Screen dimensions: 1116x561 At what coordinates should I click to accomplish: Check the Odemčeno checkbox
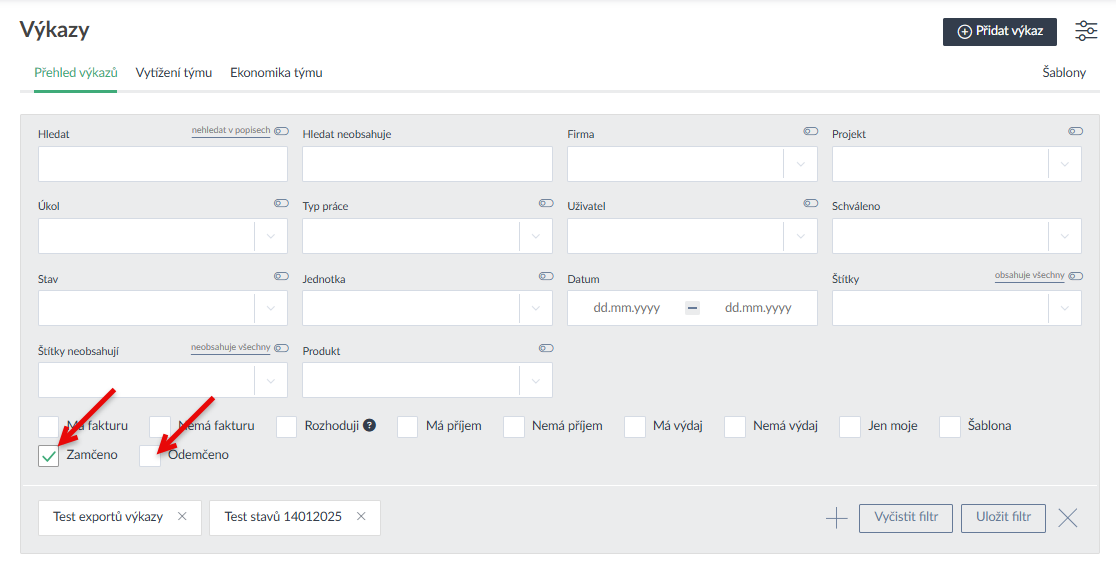pyautogui.click(x=150, y=456)
